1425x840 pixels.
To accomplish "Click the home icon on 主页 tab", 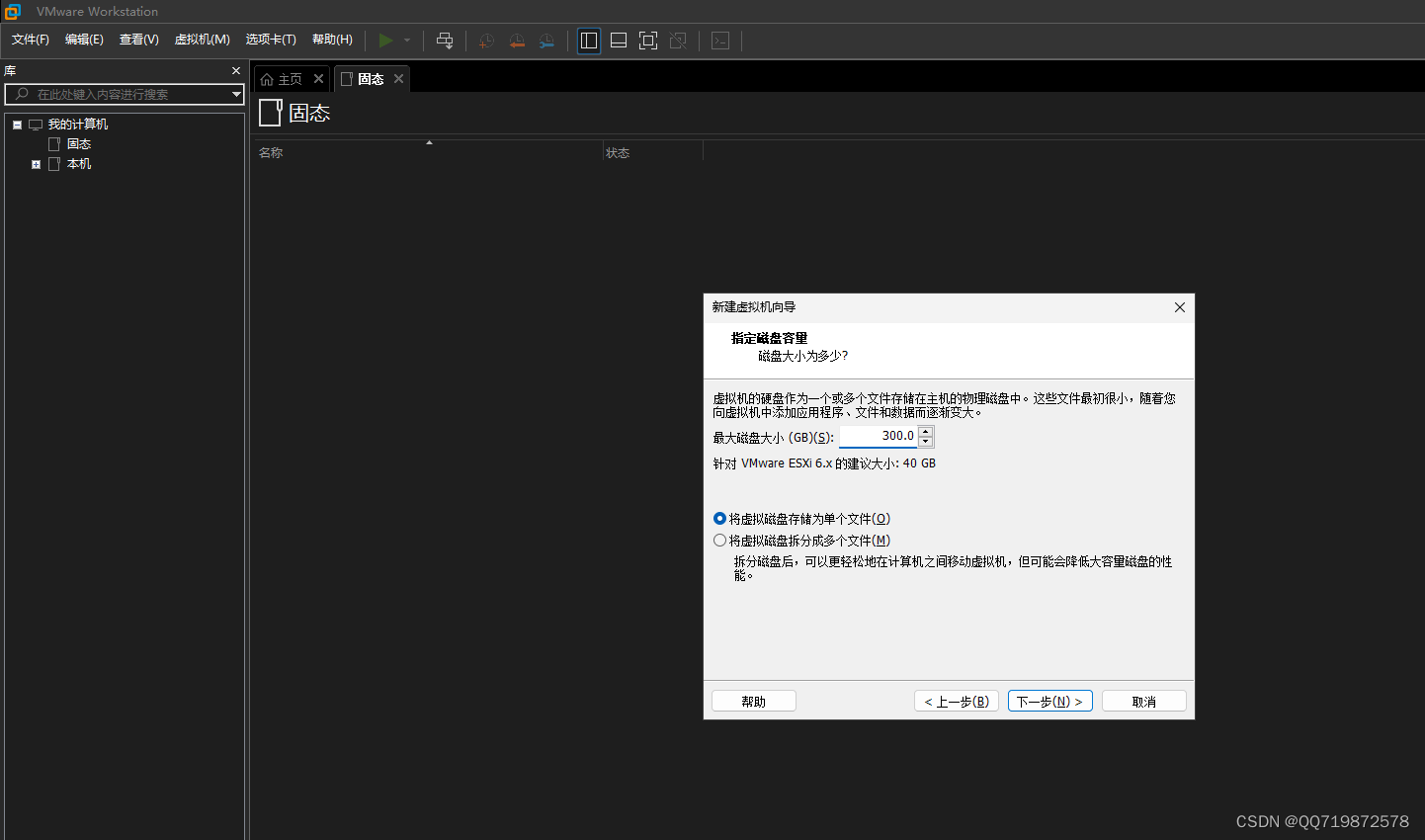I will point(267,79).
